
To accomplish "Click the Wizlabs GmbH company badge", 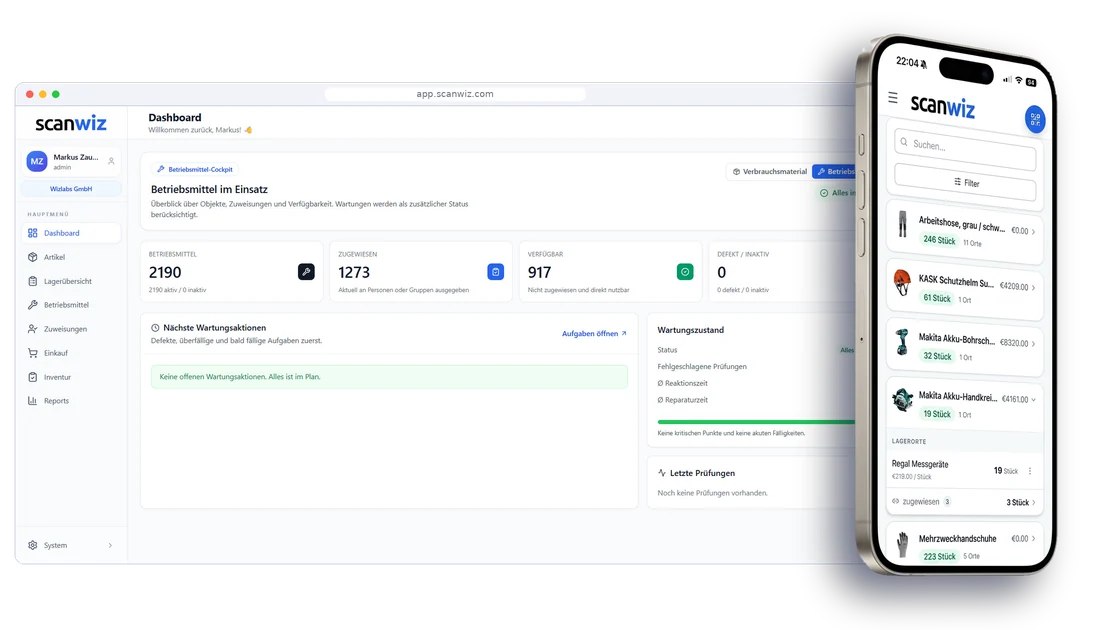I will point(71,188).
